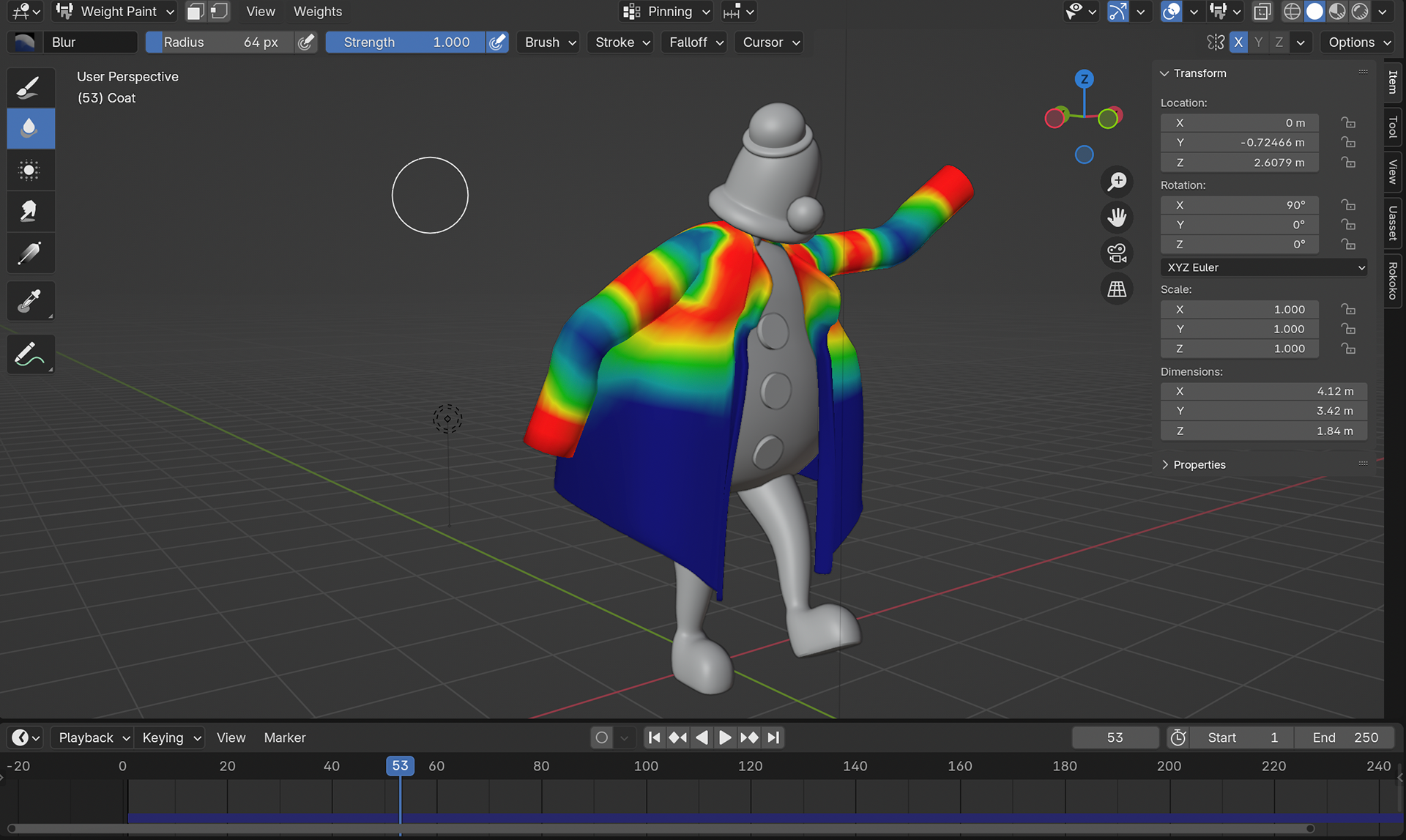Open the Playback dropdown
1406x840 pixels.
(x=94, y=737)
